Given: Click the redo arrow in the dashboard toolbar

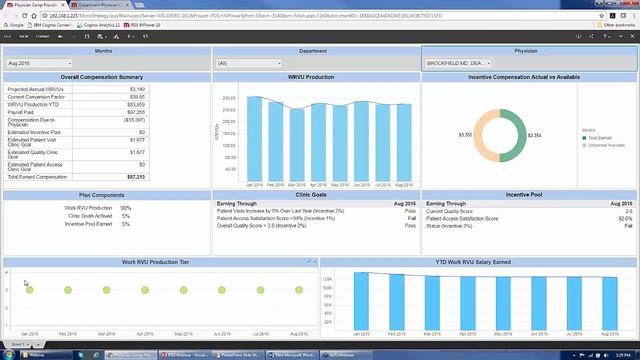Looking at the screenshot, I should pyautogui.click(x=74, y=37).
